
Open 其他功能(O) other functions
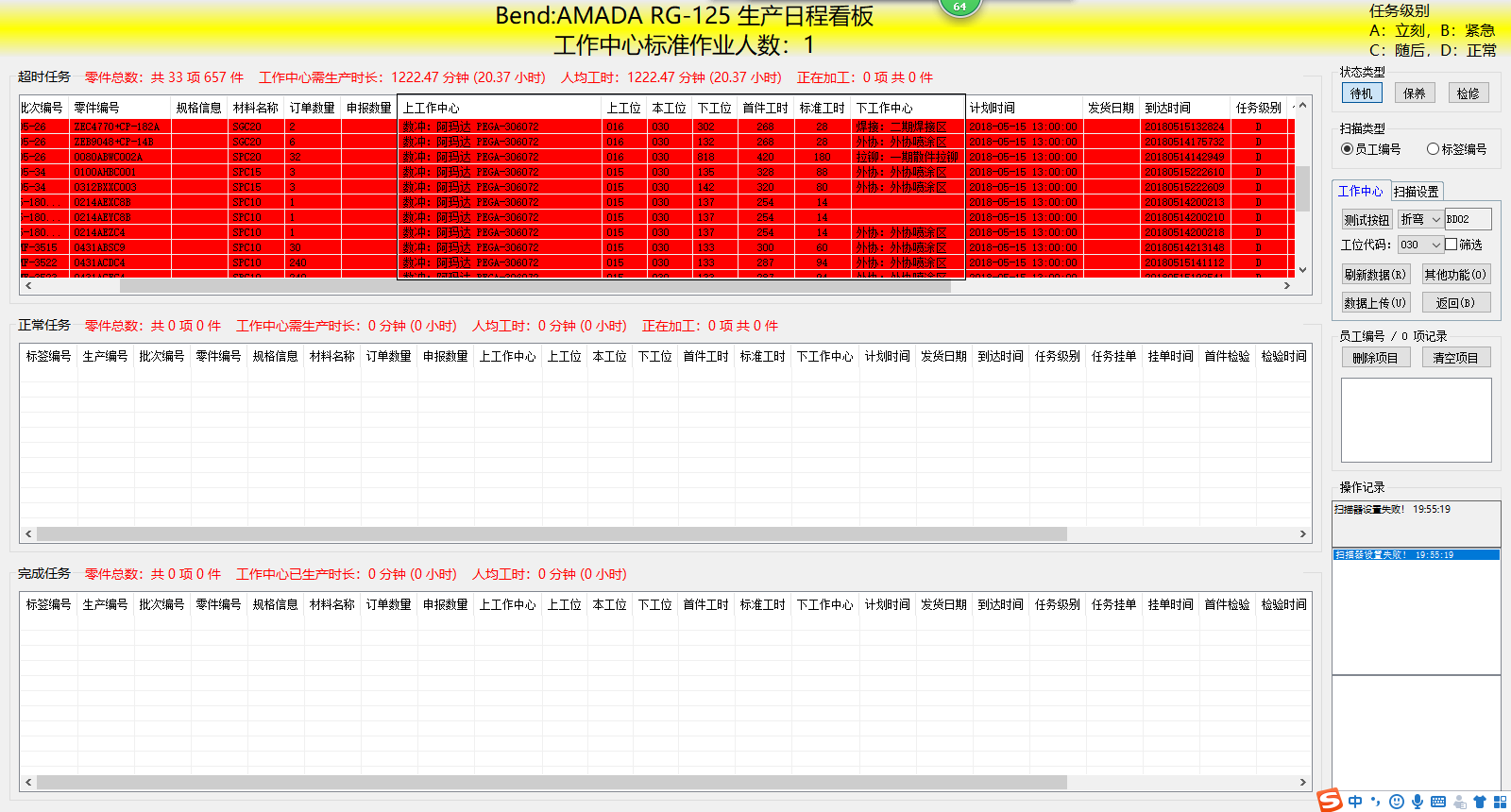1455,275
